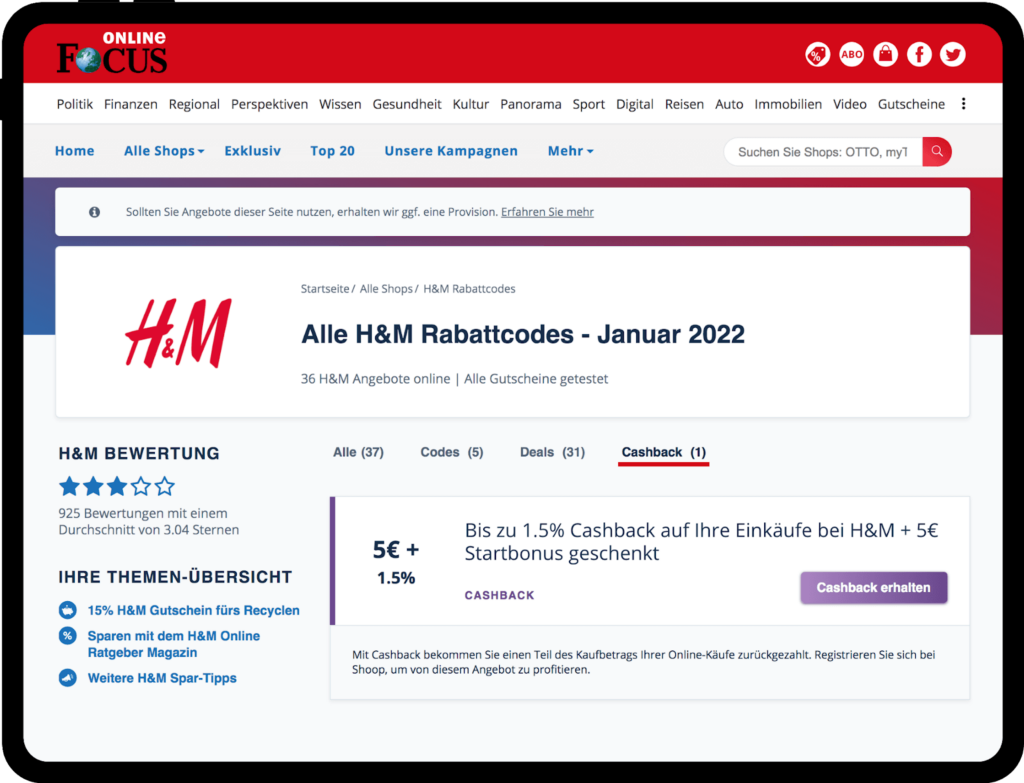Open the Regional section
The image size is (1024, 783).
point(194,104)
